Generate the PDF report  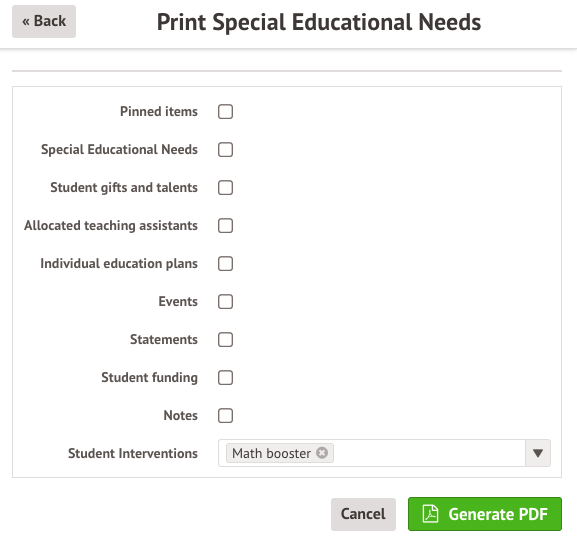click(x=485, y=514)
